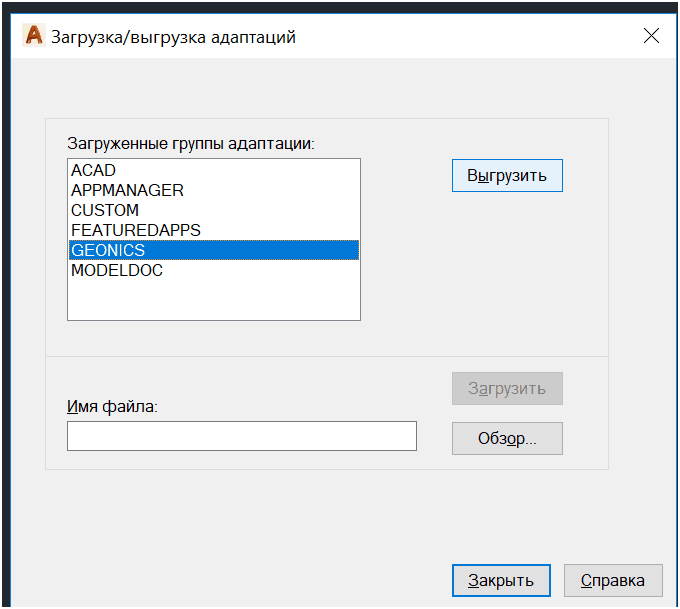Viewport: 680px width, 609px height.
Task: Select the MODELDOC list item
Action: click(117, 270)
